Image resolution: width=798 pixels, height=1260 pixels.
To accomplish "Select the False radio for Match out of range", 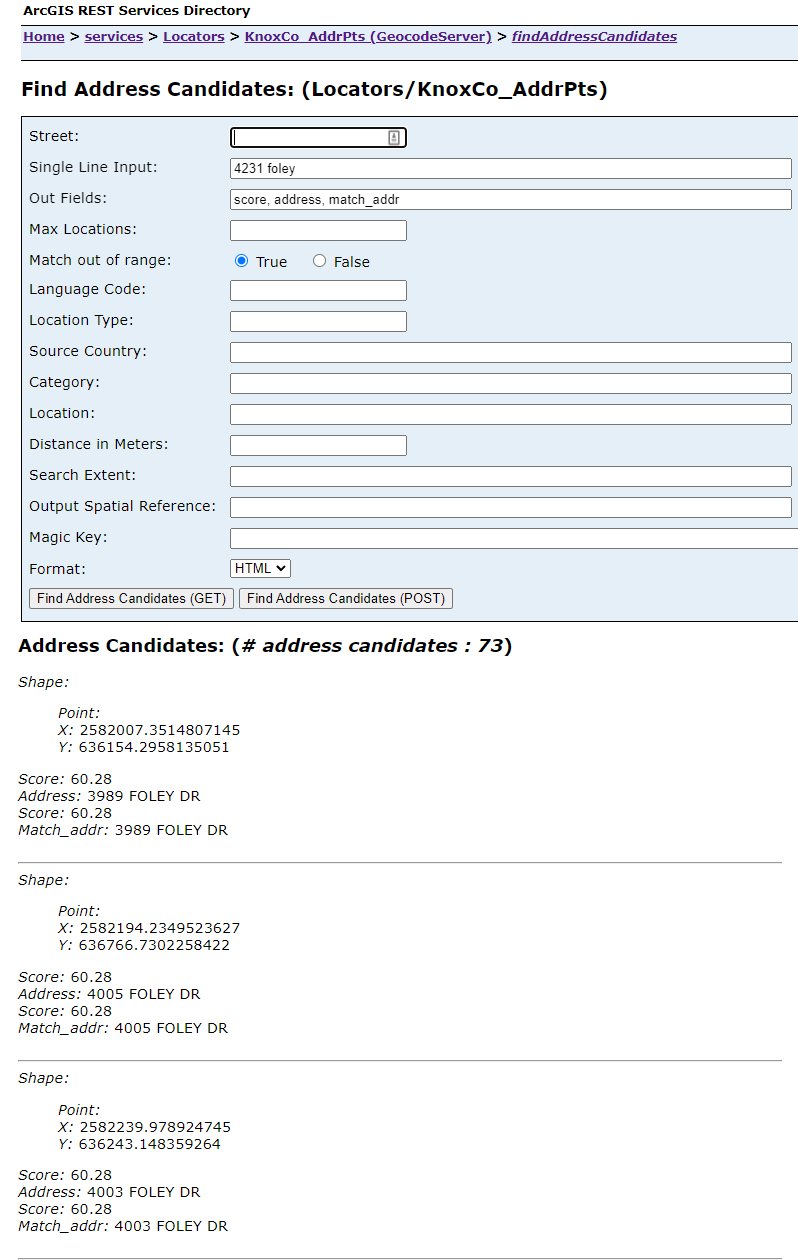I will [x=319, y=261].
